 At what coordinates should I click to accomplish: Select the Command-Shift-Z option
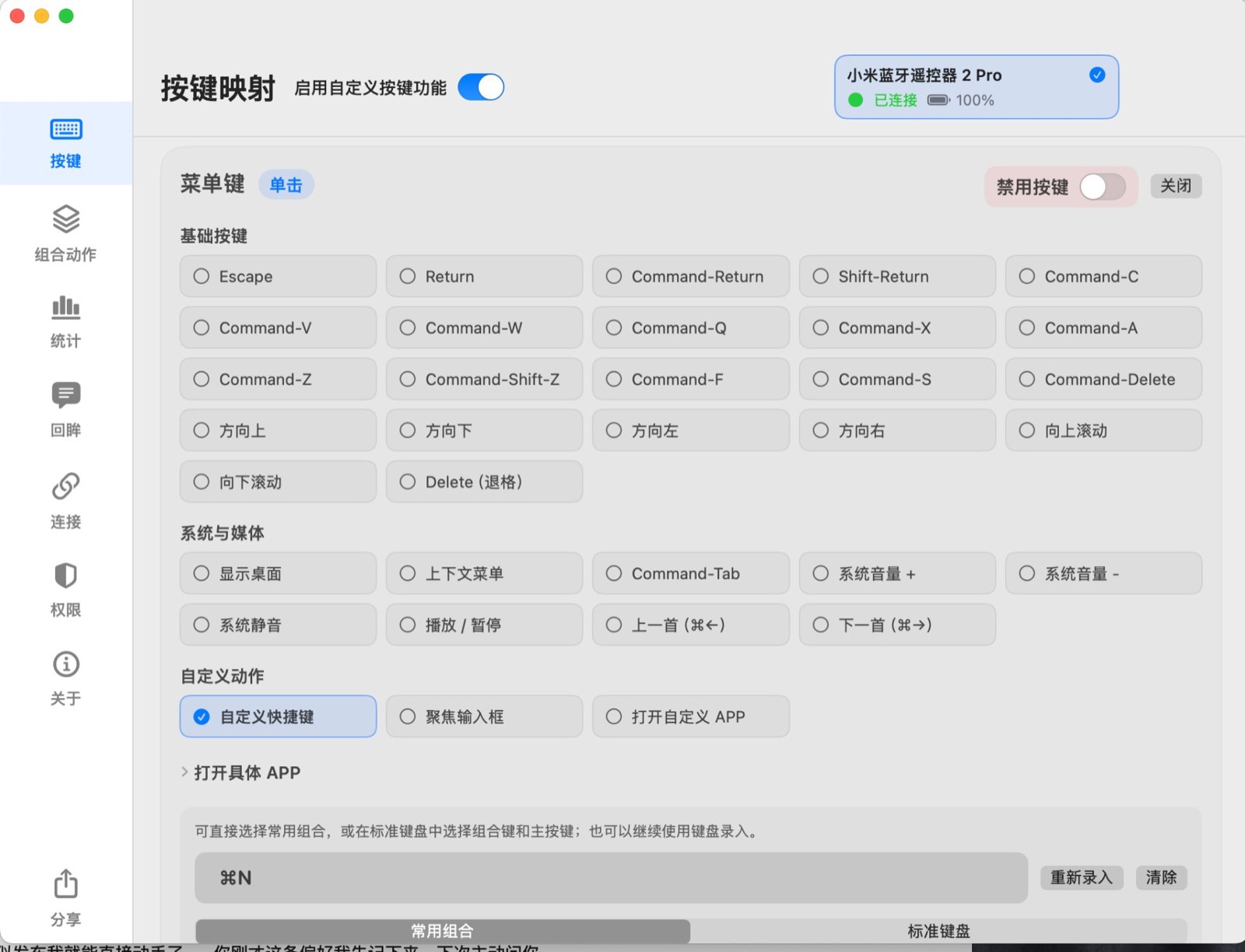[x=484, y=379]
